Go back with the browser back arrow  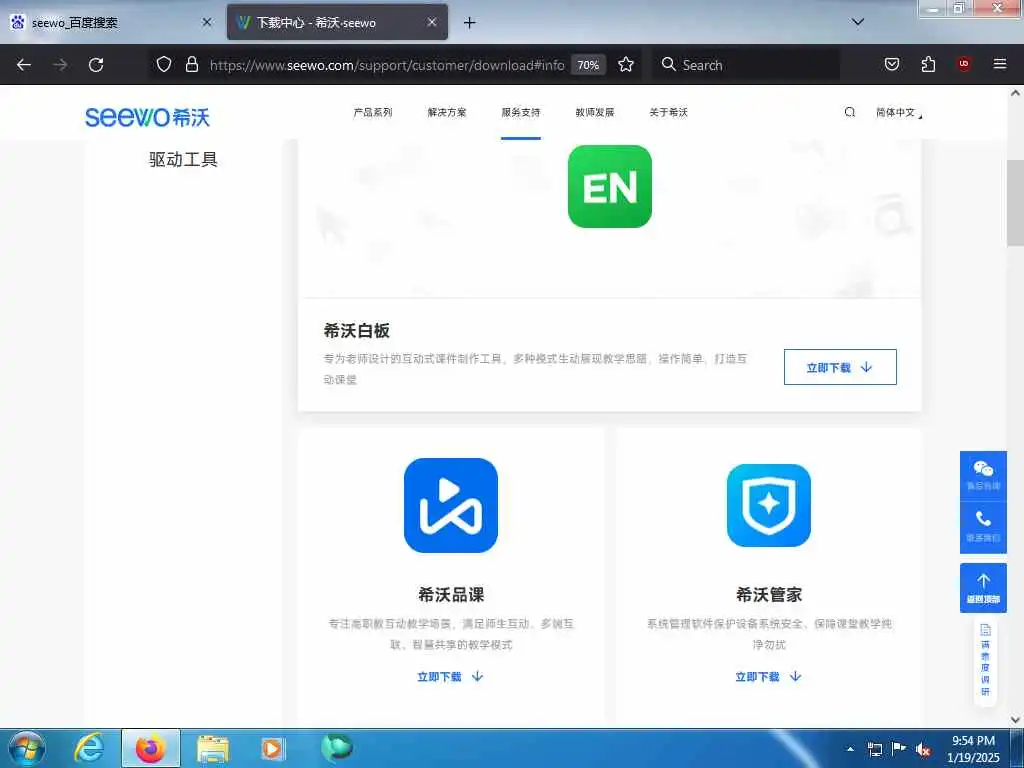pos(24,65)
